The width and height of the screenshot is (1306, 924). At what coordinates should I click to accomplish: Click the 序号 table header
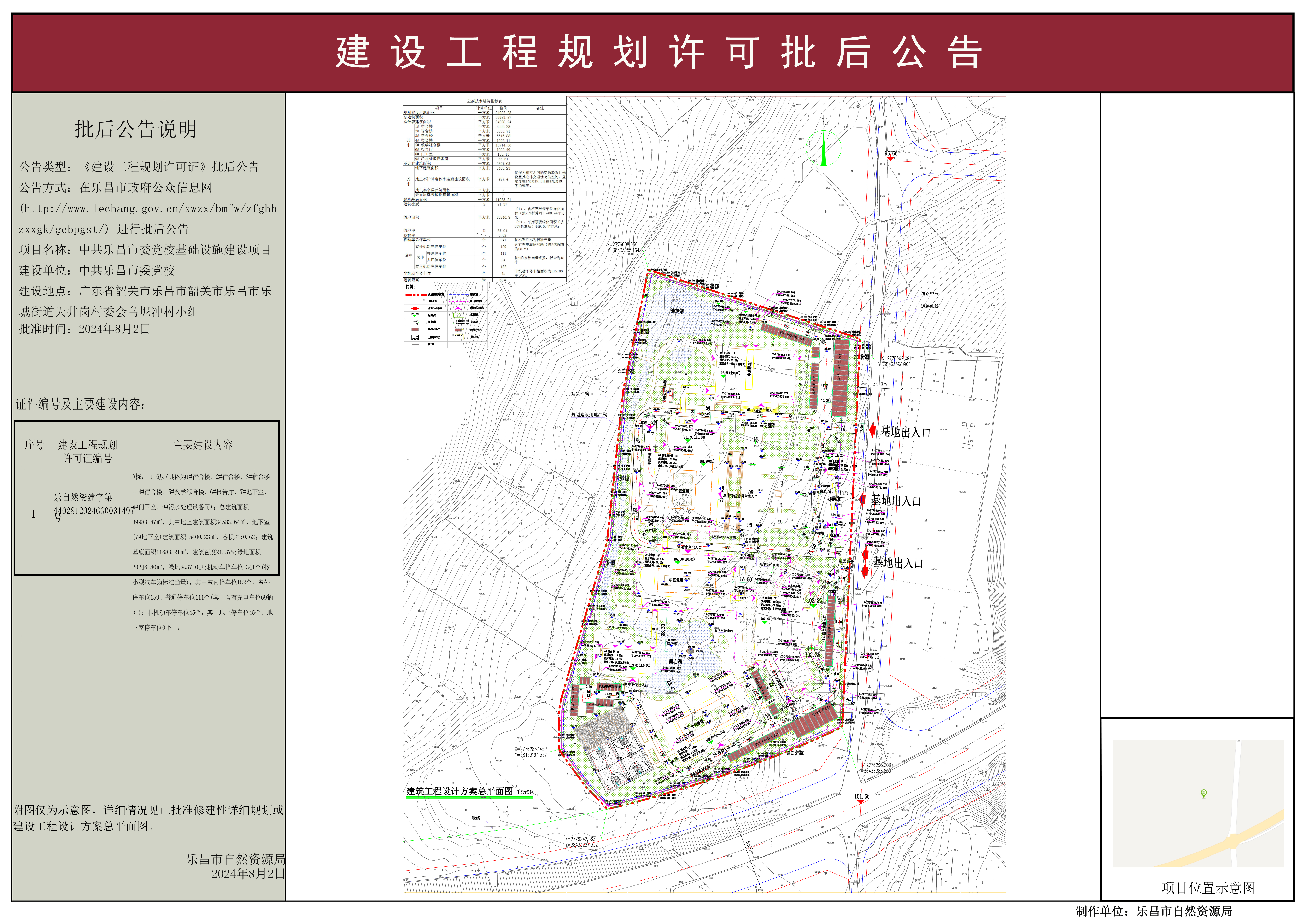tap(34, 445)
